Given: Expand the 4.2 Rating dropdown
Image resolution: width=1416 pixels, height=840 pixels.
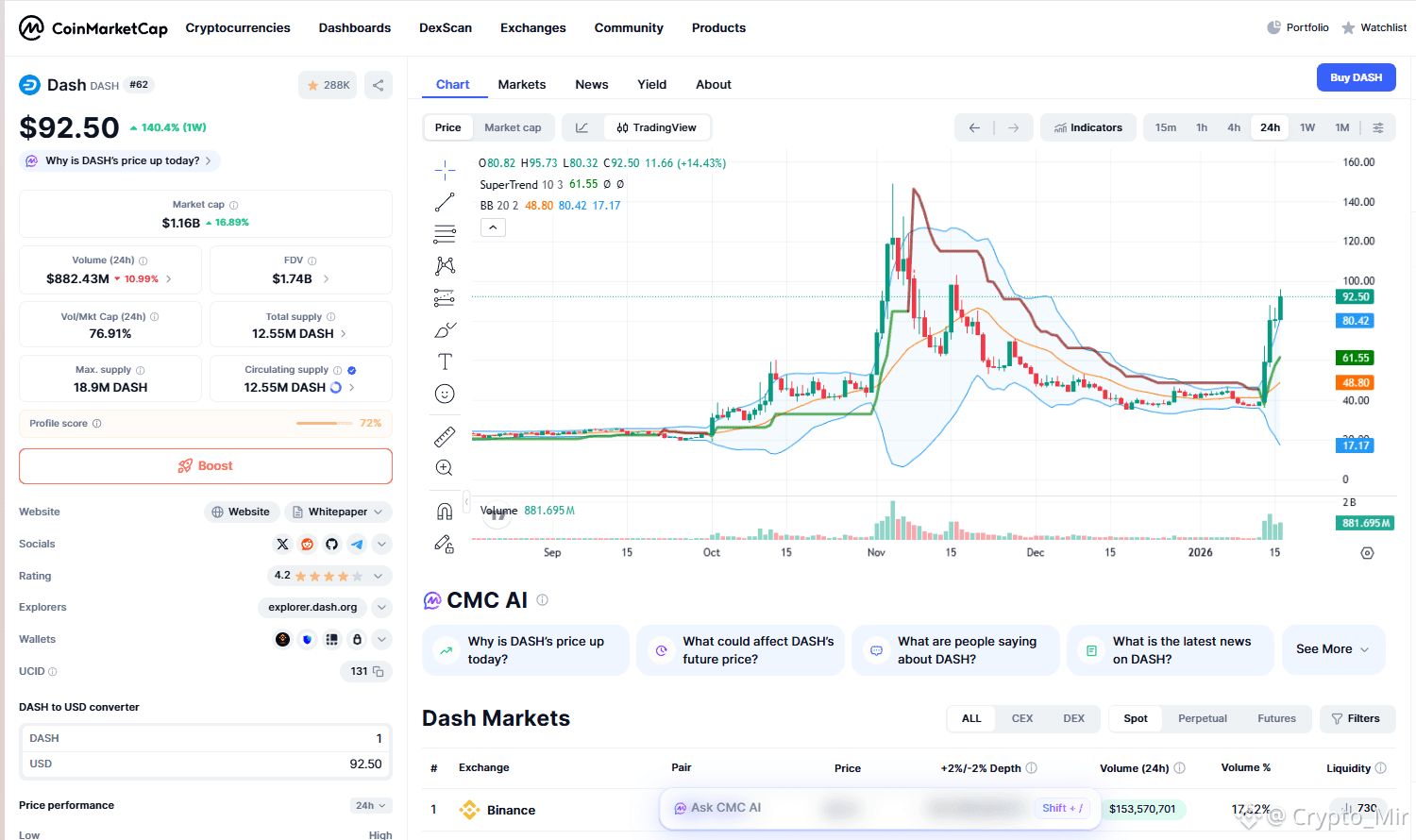Looking at the screenshot, I should click(329, 576).
